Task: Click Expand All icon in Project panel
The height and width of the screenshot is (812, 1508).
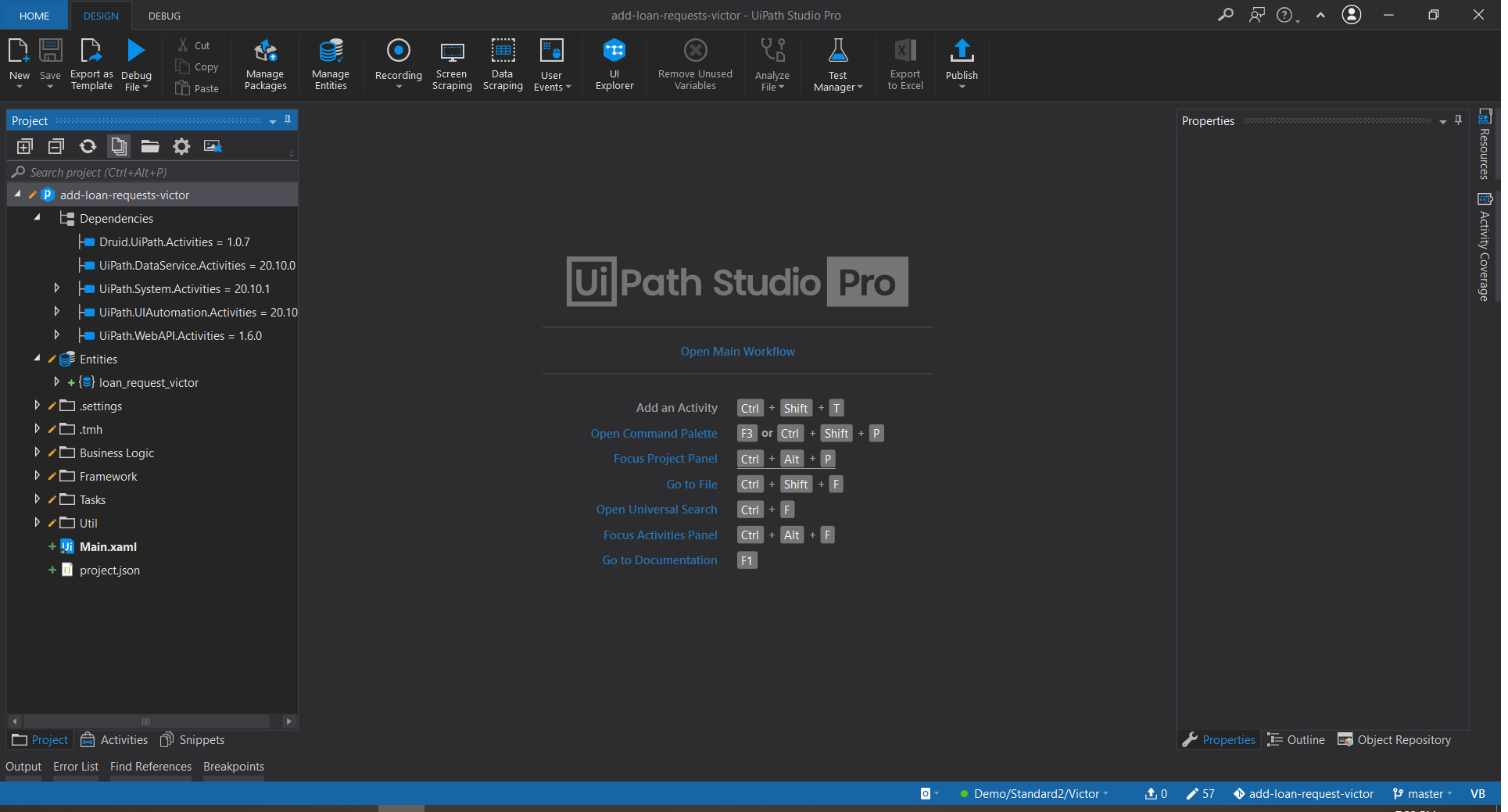Action: [25, 146]
